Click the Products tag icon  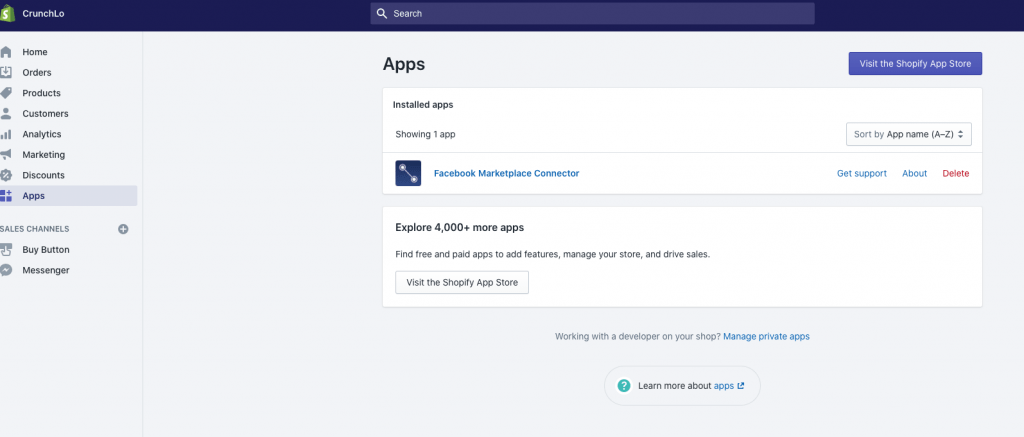(6, 93)
